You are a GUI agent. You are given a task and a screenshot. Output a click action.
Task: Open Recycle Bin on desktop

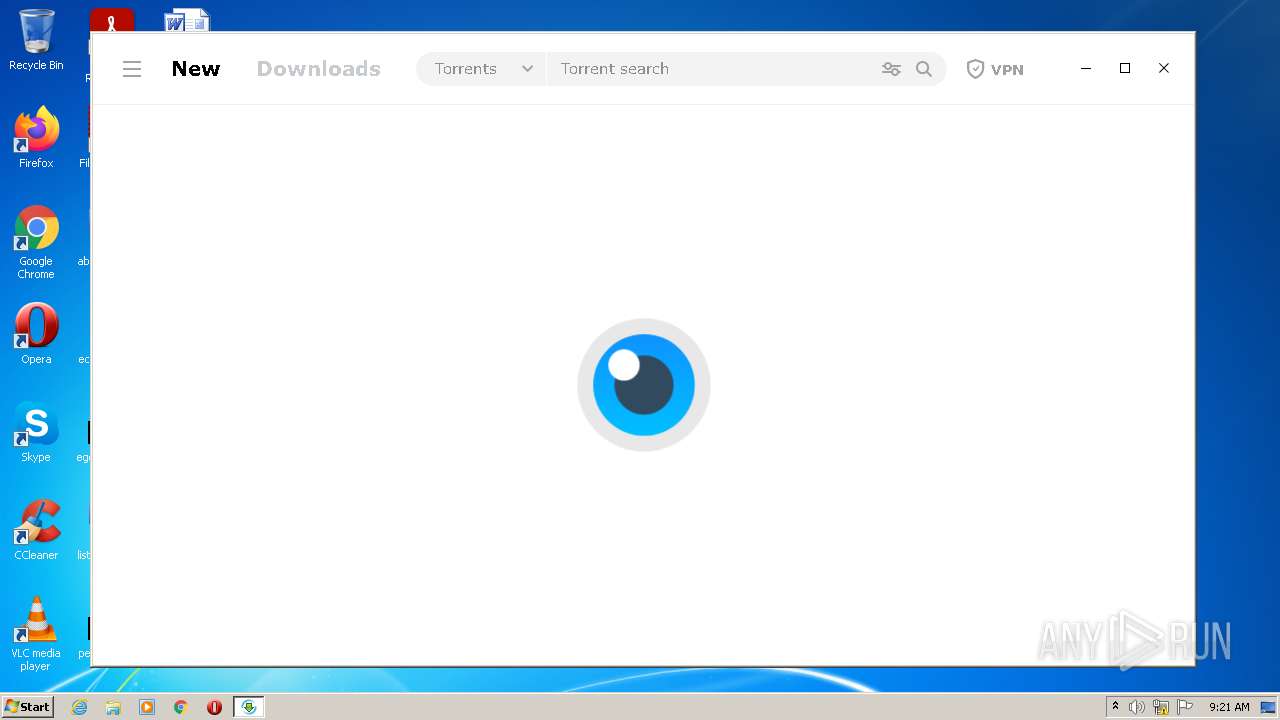pos(36,40)
